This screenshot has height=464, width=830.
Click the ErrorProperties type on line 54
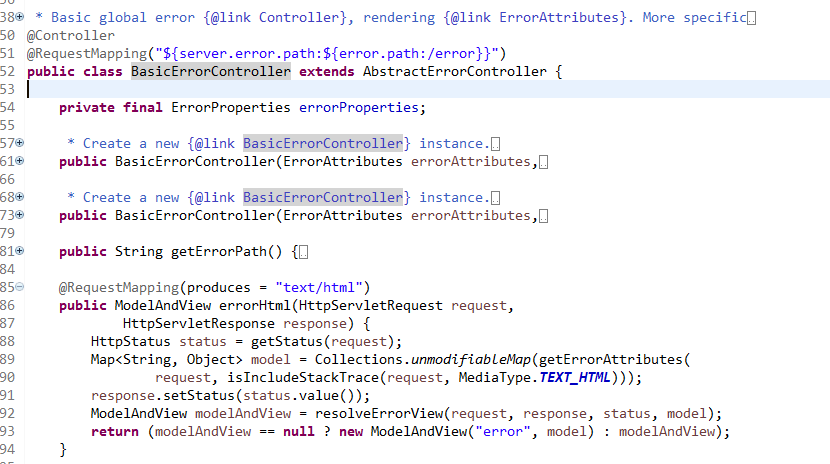(231, 107)
